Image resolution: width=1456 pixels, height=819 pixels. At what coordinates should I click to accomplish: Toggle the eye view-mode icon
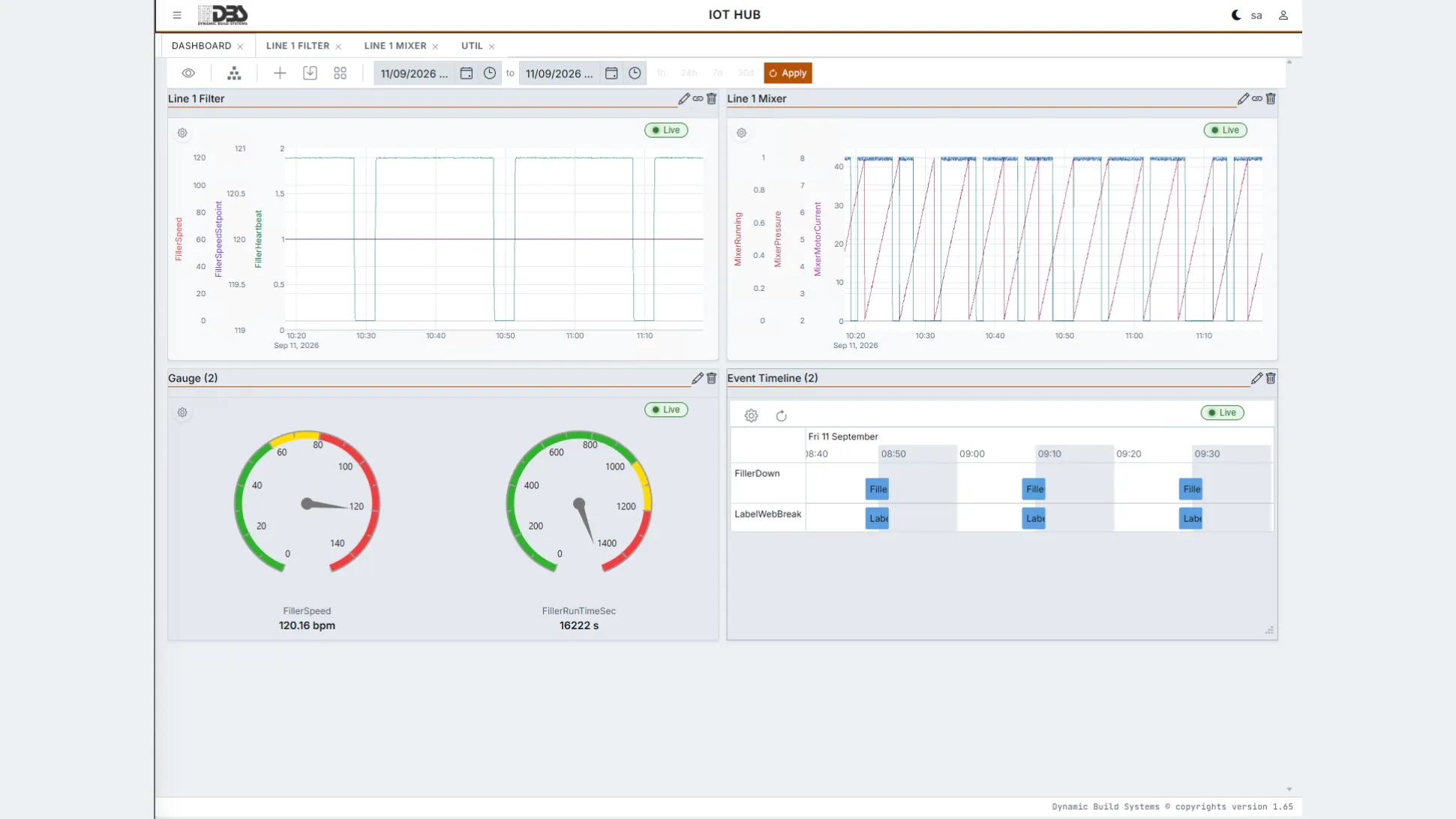(188, 73)
